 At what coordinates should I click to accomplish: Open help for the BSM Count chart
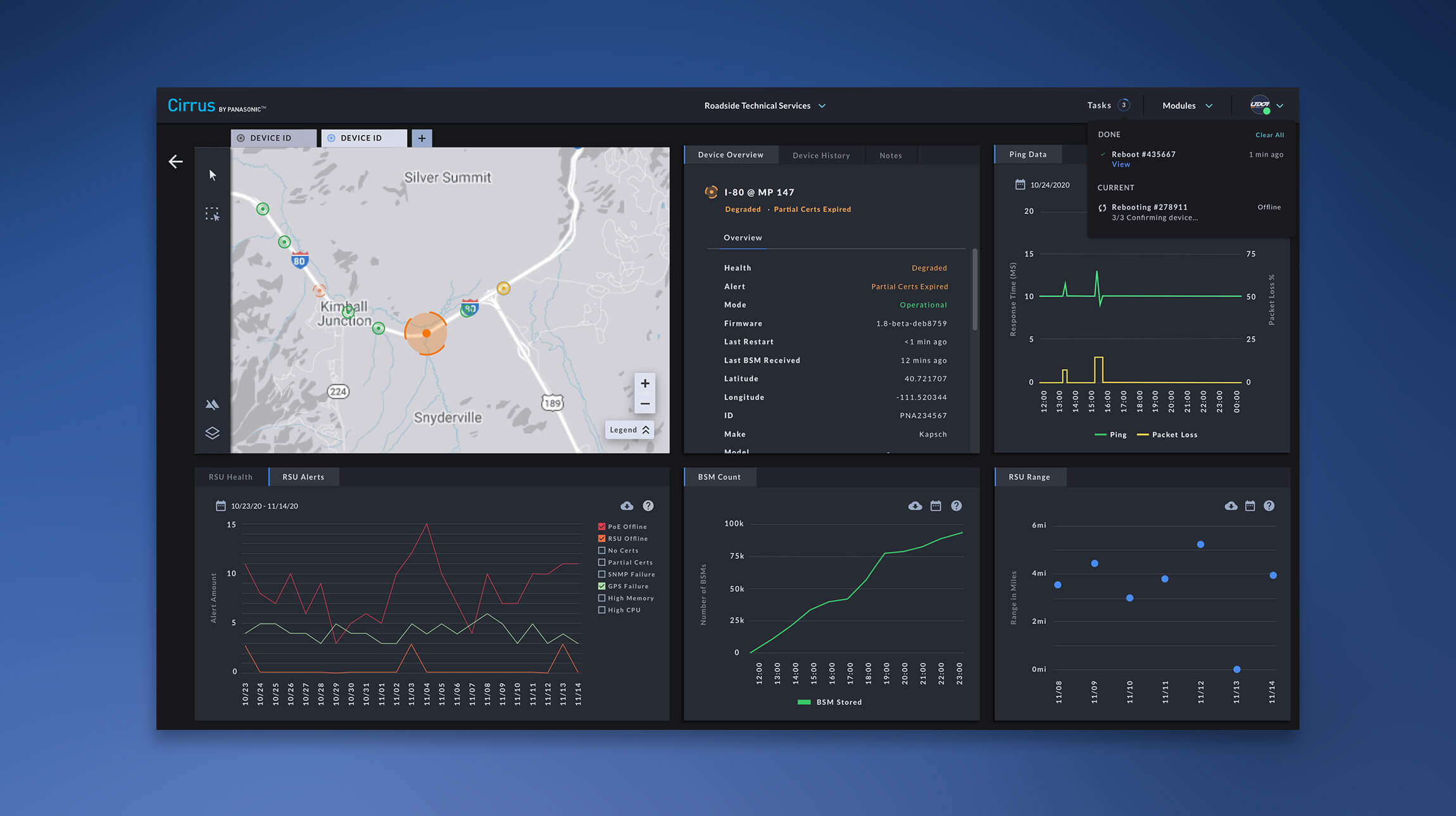pyautogui.click(x=957, y=506)
